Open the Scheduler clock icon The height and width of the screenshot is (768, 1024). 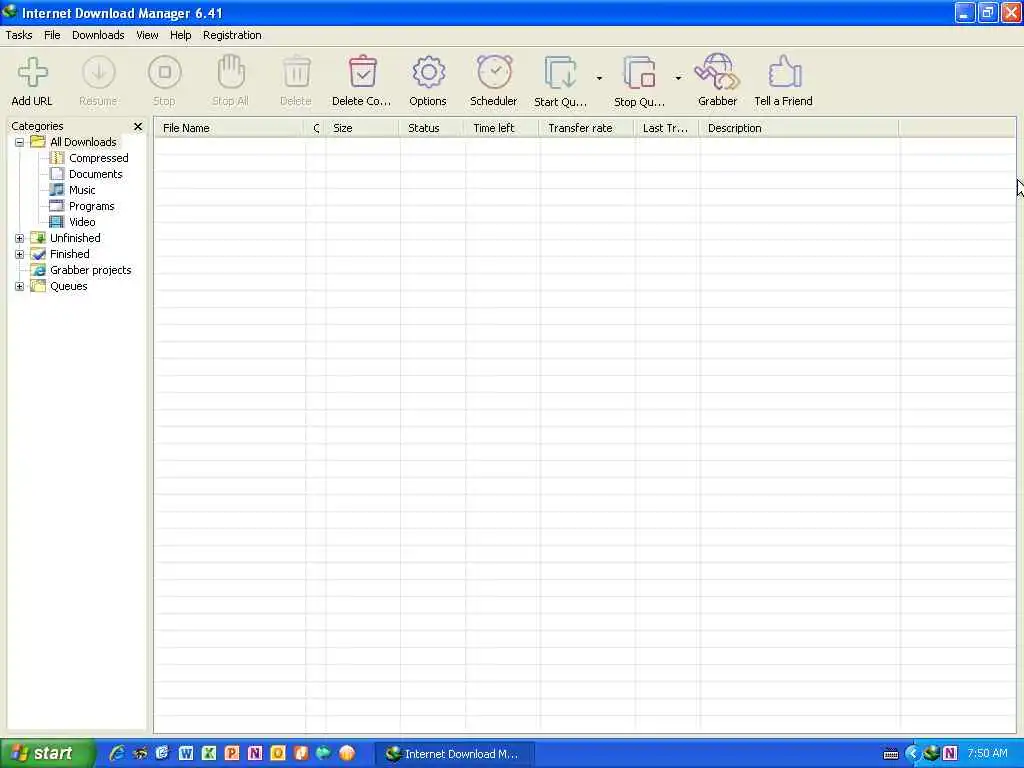tap(494, 72)
